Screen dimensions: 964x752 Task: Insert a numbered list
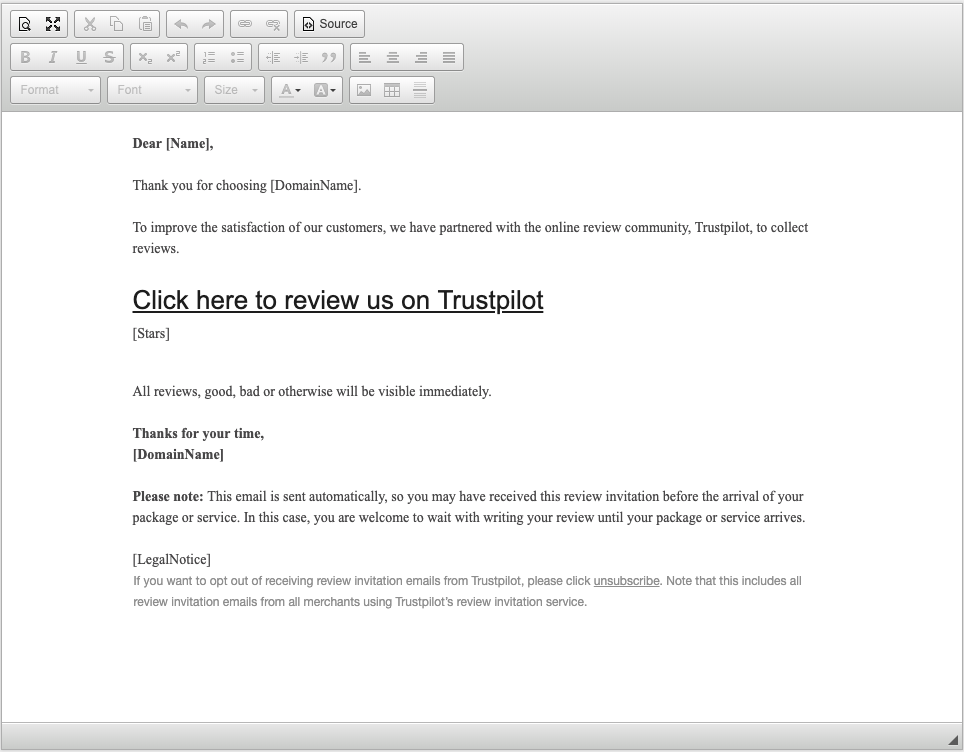pos(209,57)
